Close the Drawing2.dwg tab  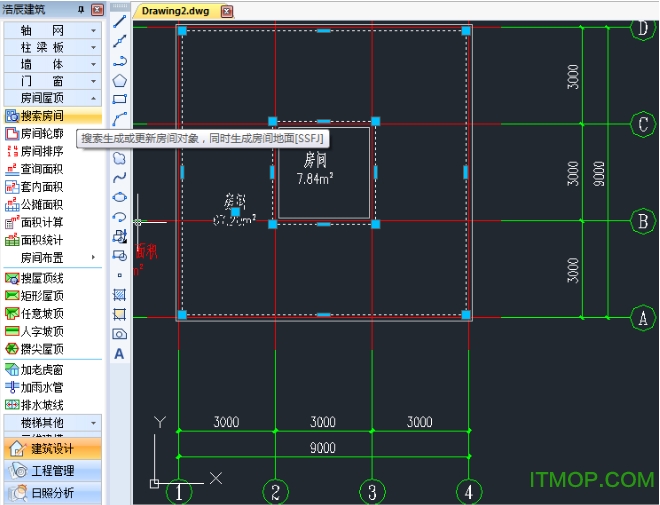click(227, 11)
